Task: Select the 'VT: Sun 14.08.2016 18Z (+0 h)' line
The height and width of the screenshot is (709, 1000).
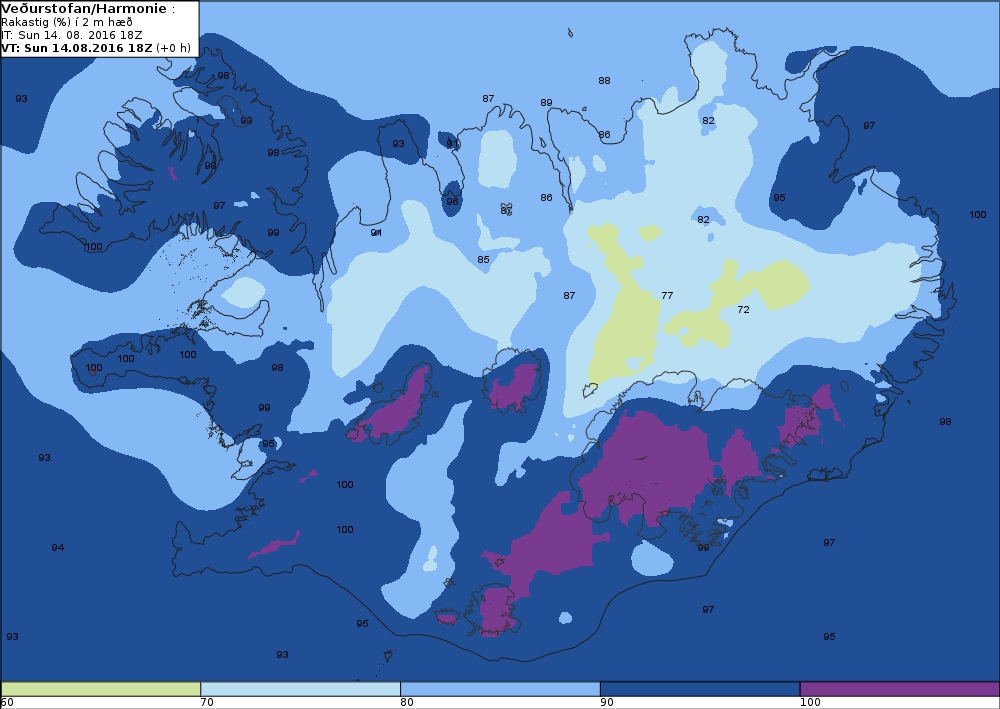Action: tap(96, 48)
